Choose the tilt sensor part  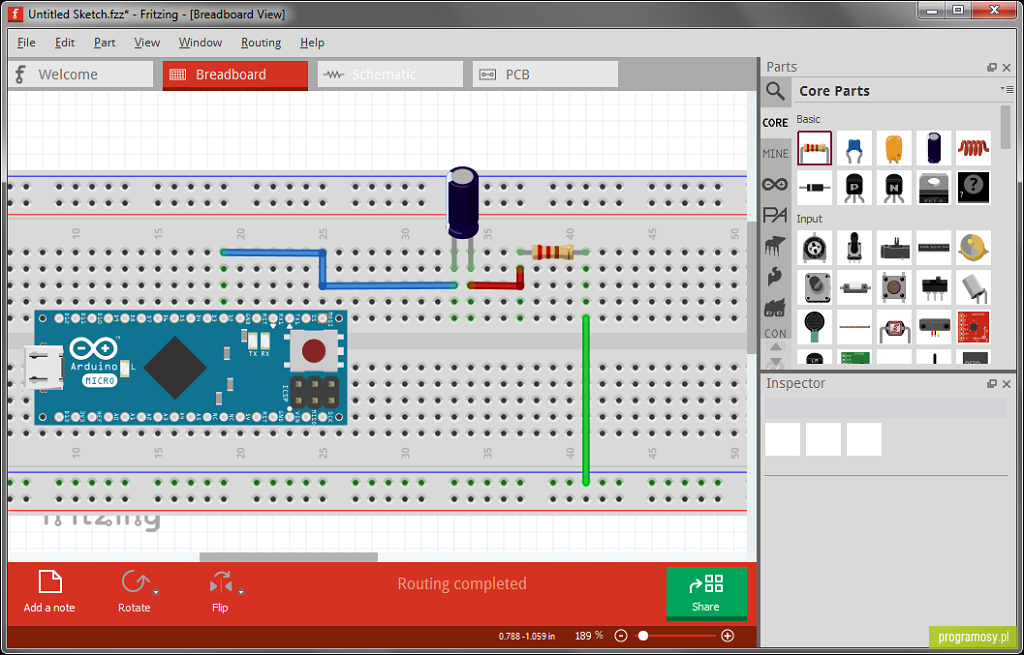point(973,287)
